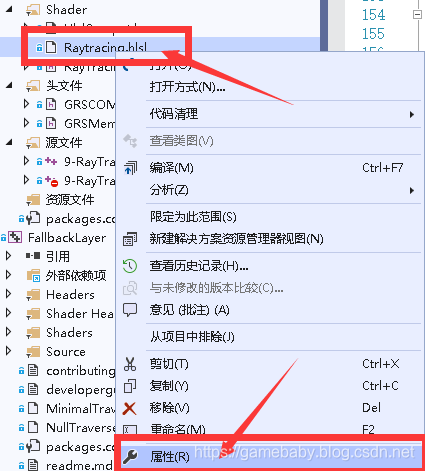
Task: Click the Headers folder icon
Action: pos(33,295)
